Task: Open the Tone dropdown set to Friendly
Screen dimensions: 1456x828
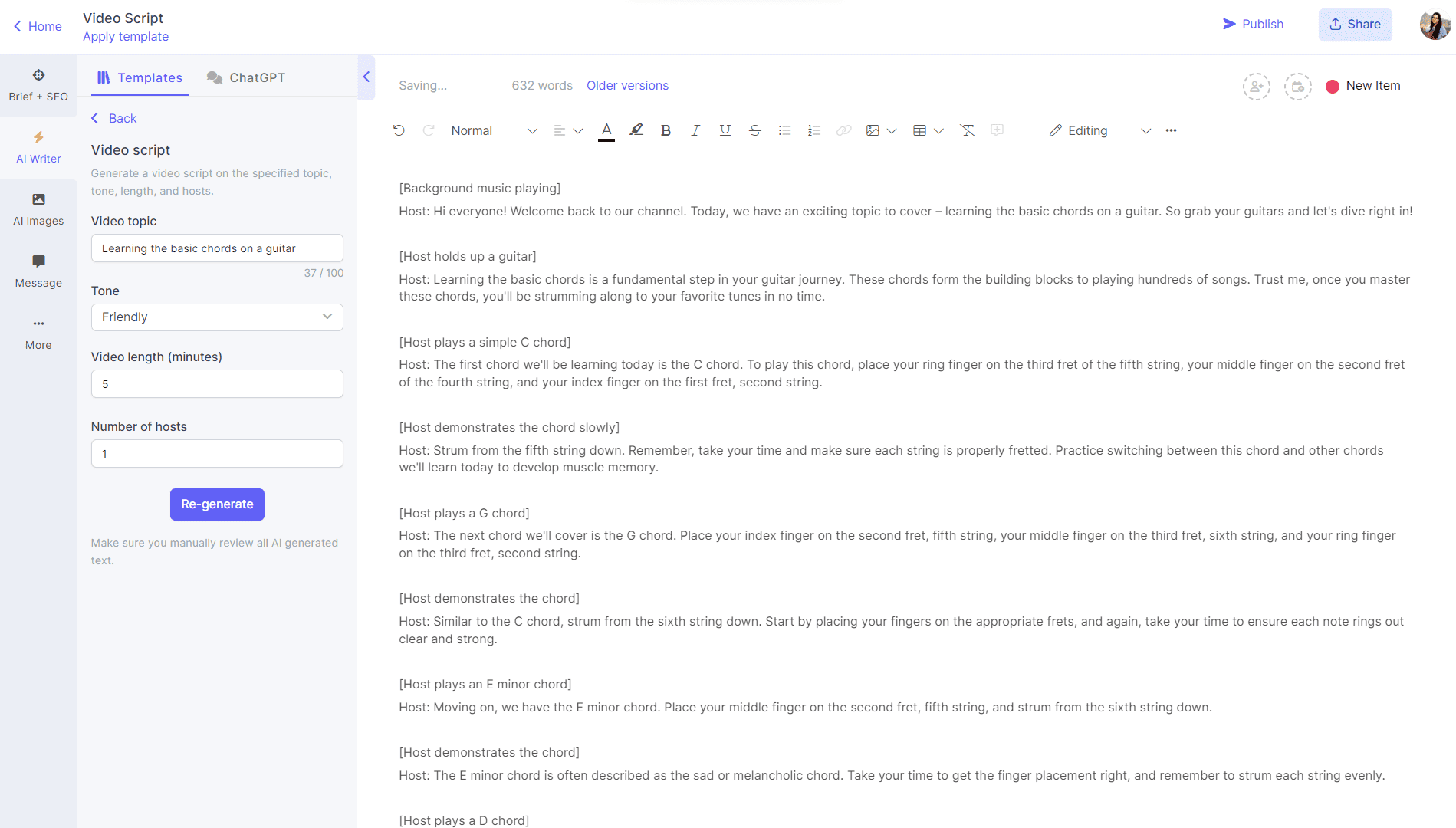Action: pyautogui.click(x=217, y=317)
